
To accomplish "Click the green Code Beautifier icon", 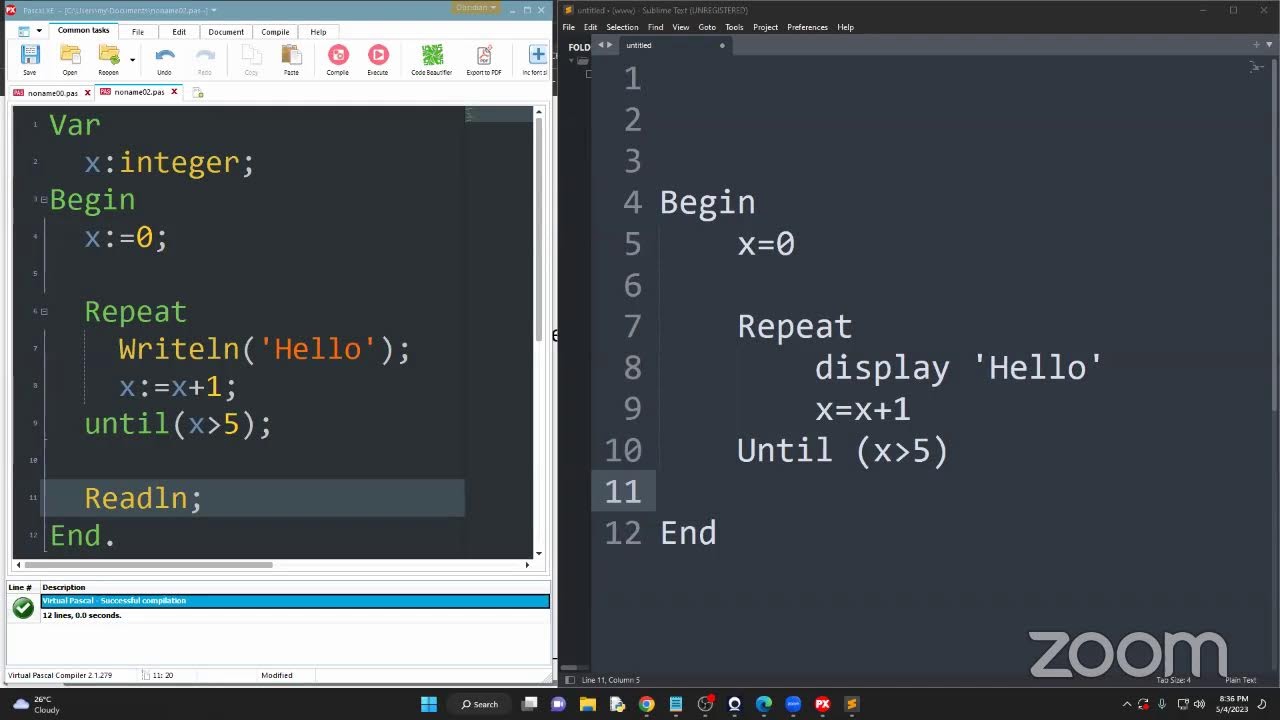I will [x=432, y=55].
